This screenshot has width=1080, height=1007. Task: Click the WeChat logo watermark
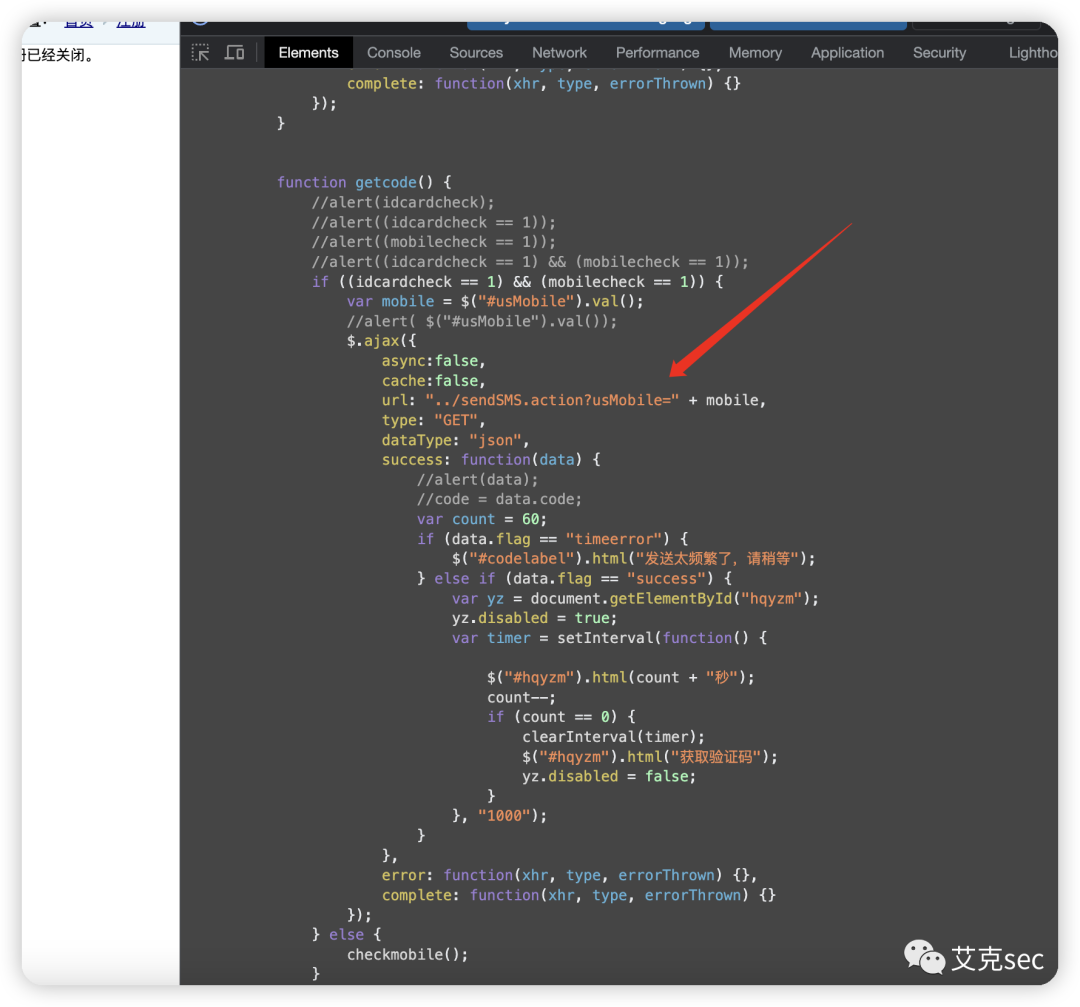[924, 958]
